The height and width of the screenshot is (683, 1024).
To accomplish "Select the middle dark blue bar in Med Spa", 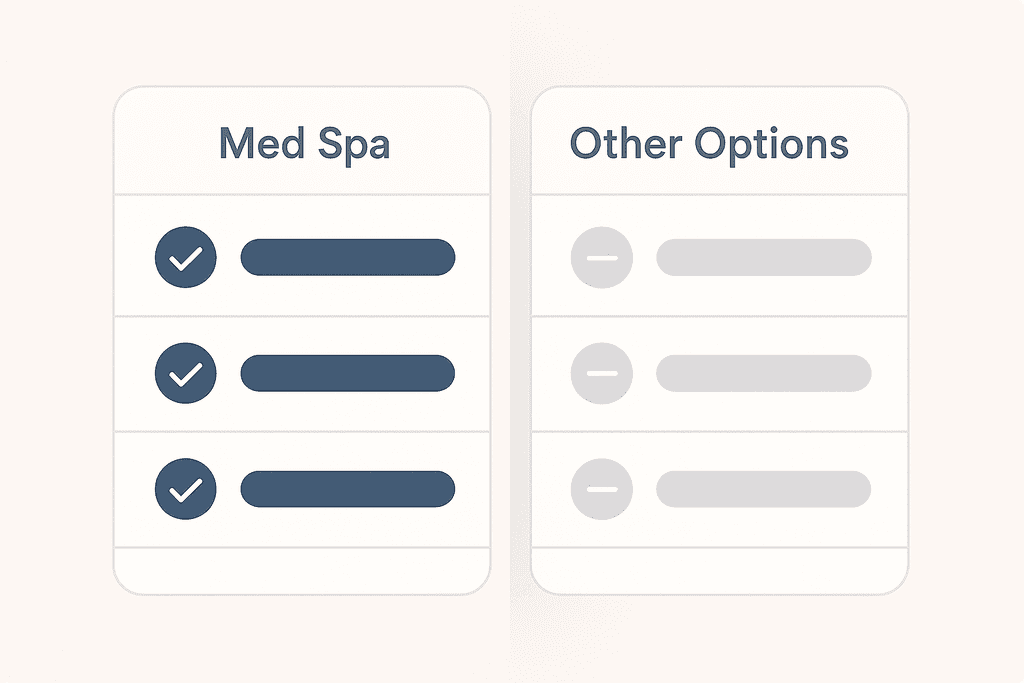I will [348, 373].
